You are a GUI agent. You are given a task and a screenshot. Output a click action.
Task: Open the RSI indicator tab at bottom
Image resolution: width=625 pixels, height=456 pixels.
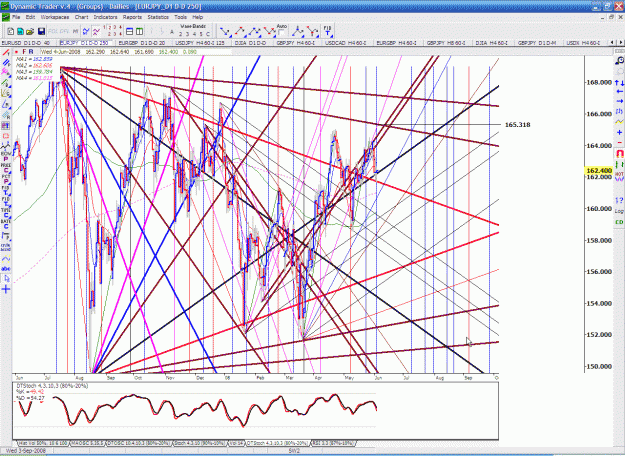pos(333,443)
